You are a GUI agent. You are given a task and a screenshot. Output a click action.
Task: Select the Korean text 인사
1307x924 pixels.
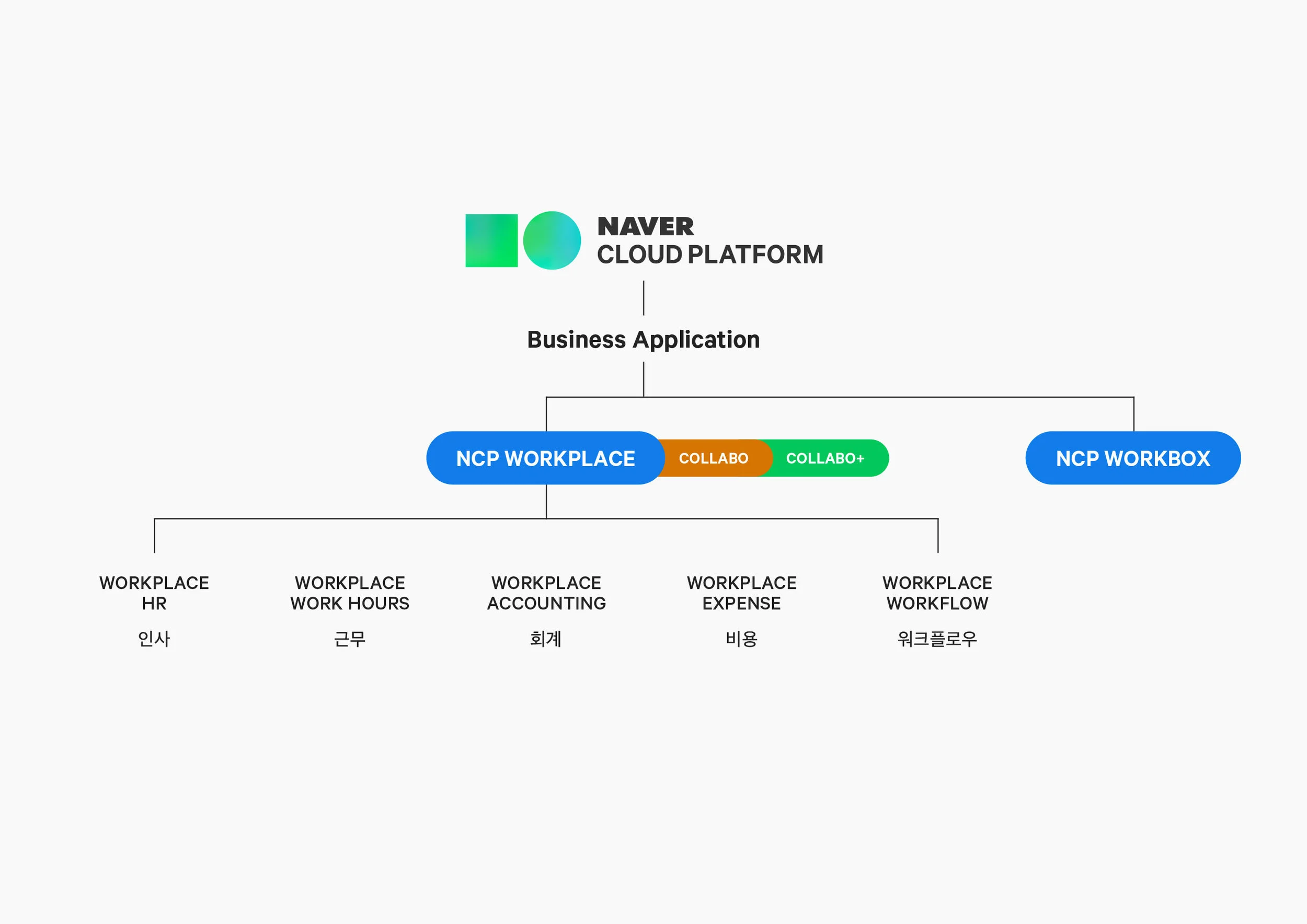(x=154, y=639)
